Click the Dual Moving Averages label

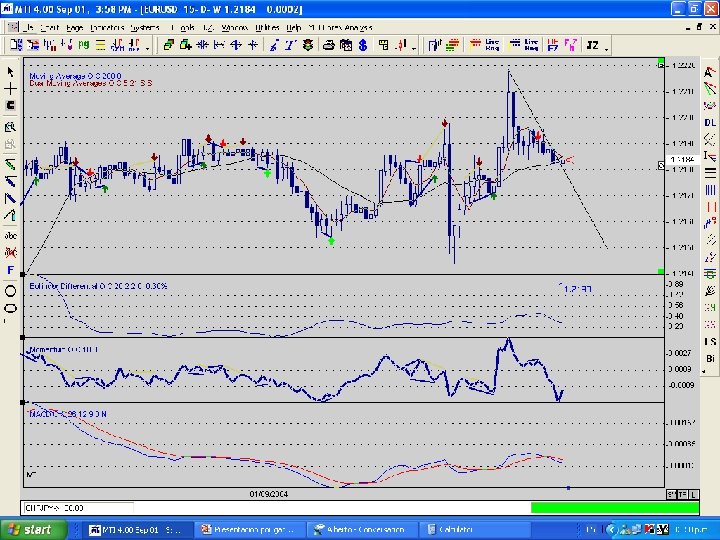pos(90,83)
